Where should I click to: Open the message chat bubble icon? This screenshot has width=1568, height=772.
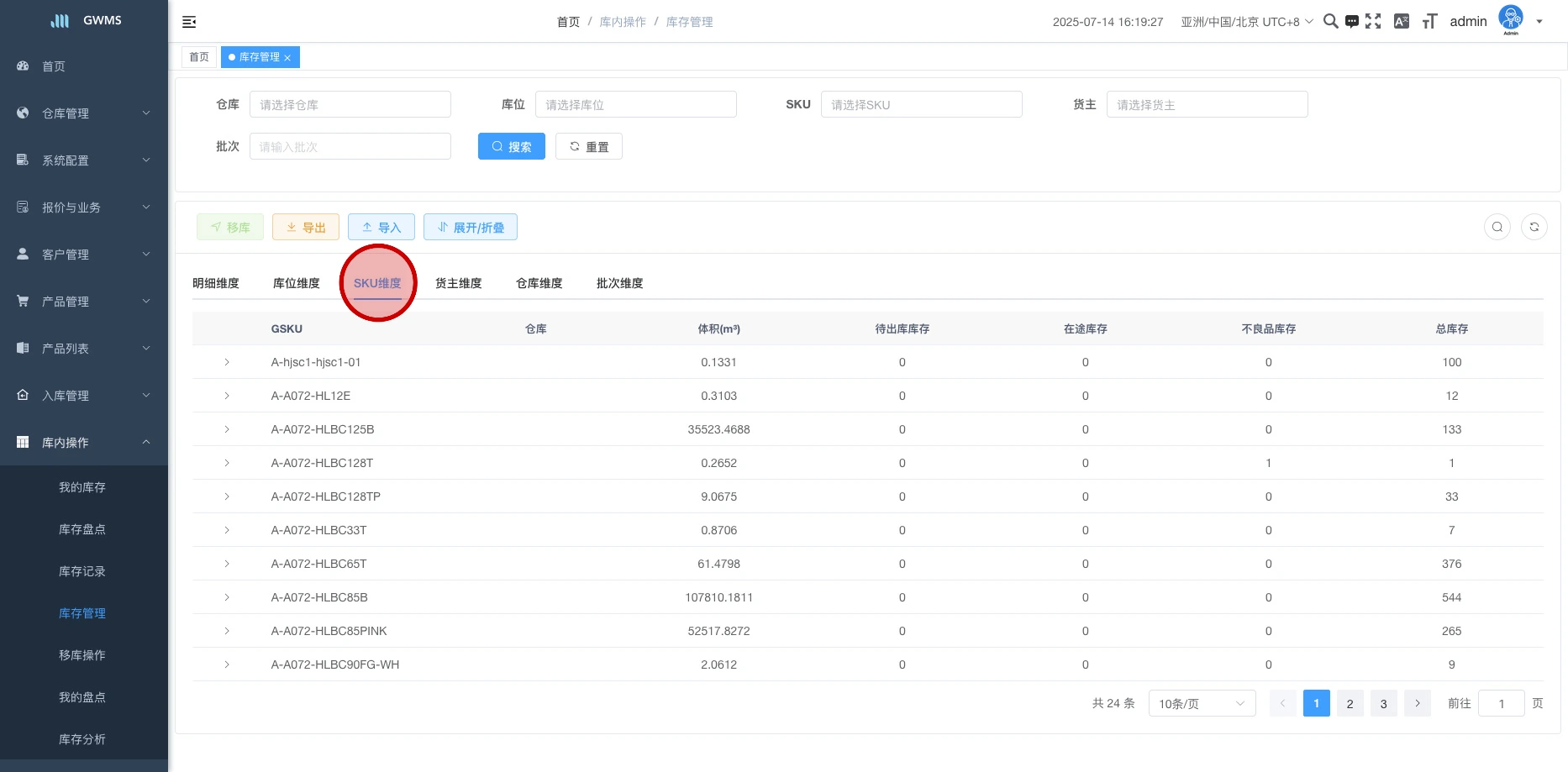coord(1351,22)
